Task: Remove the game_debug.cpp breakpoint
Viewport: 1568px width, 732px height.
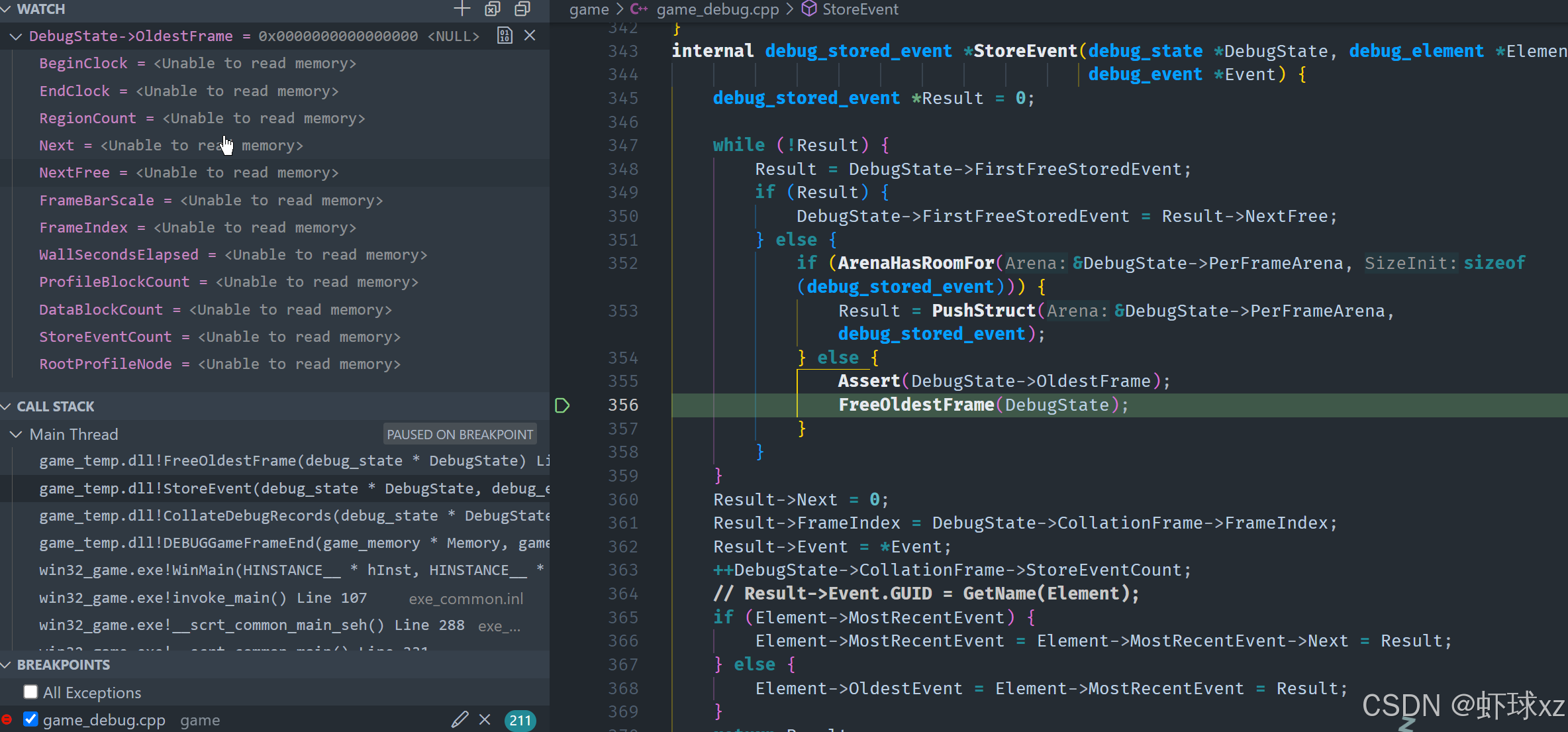Action: [x=485, y=719]
